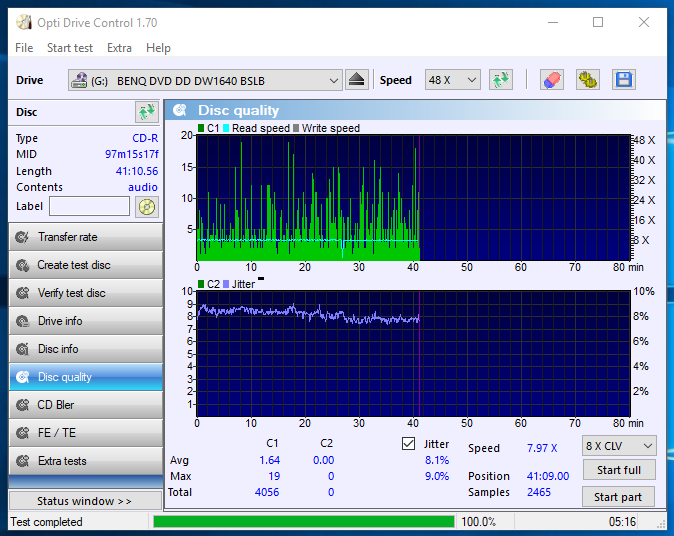Image resolution: width=674 pixels, height=536 pixels.
Task: Click the label disc icon button
Action: (x=147, y=207)
